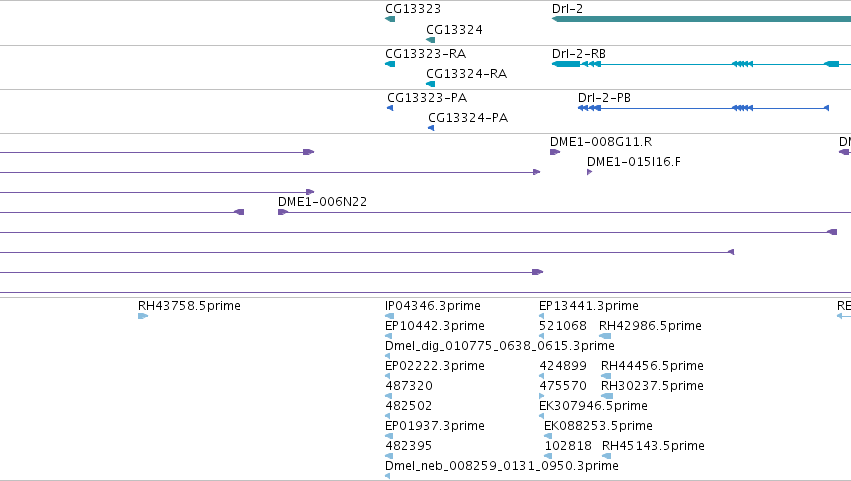This screenshot has width=851, height=481.
Task: Click the EP01937.3prime arrow glyph
Action: (389, 436)
